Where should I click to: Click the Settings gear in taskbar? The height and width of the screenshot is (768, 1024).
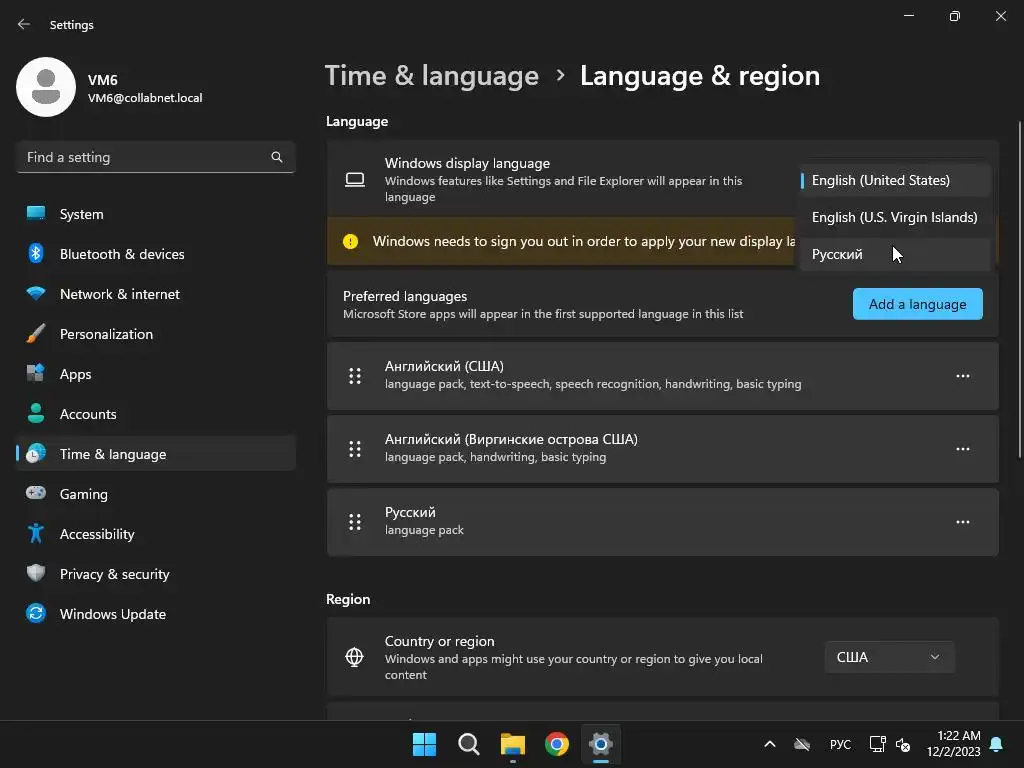pyautogui.click(x=601, y=744)
